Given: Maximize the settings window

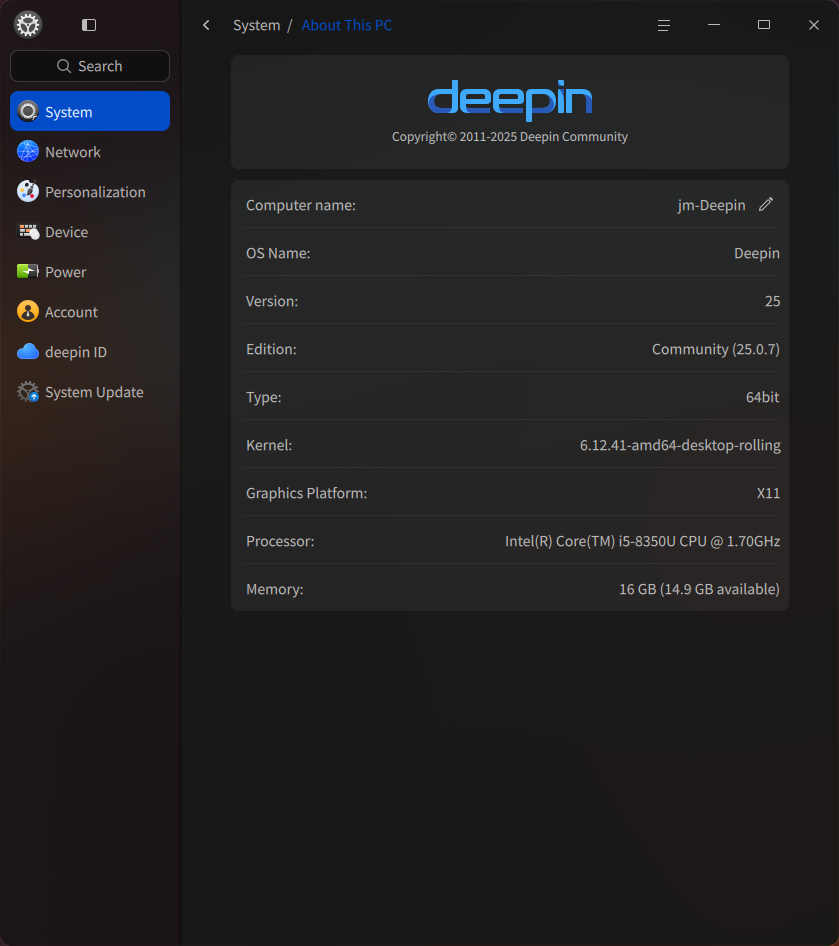Looking at the screenshot, I should pyautogui.click(x=764, y=25).
